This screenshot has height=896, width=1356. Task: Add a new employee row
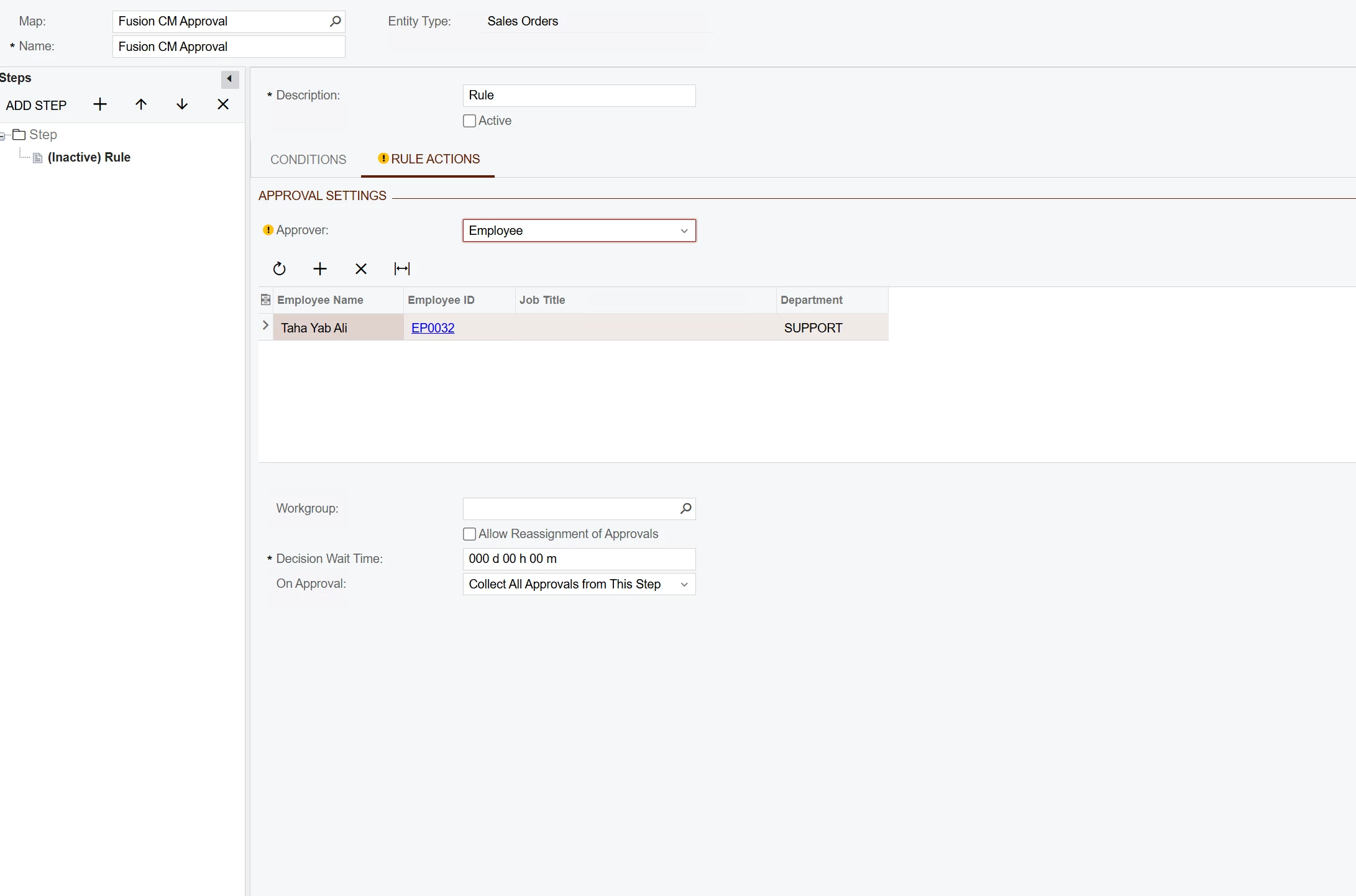click(320, 268)
